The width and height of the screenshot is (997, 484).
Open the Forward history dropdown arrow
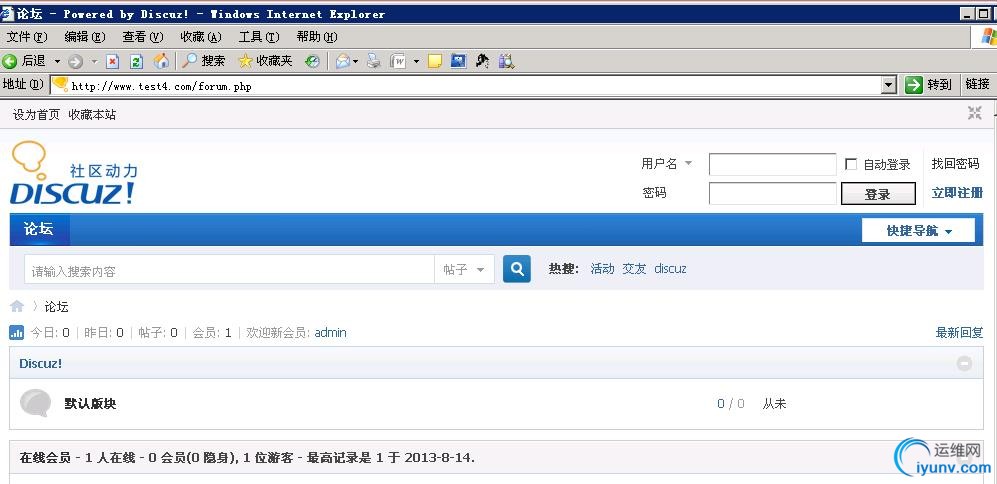click(x=94, y=62)
